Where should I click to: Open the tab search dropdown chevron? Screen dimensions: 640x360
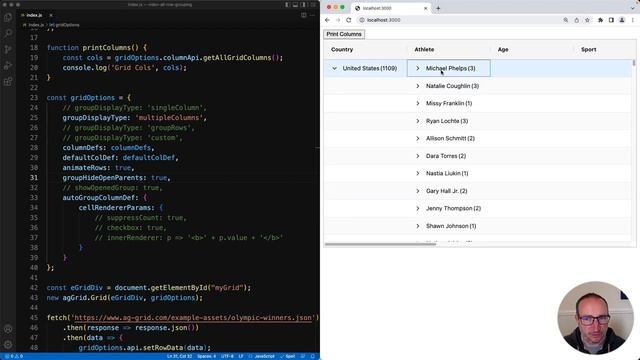point(633,8)
